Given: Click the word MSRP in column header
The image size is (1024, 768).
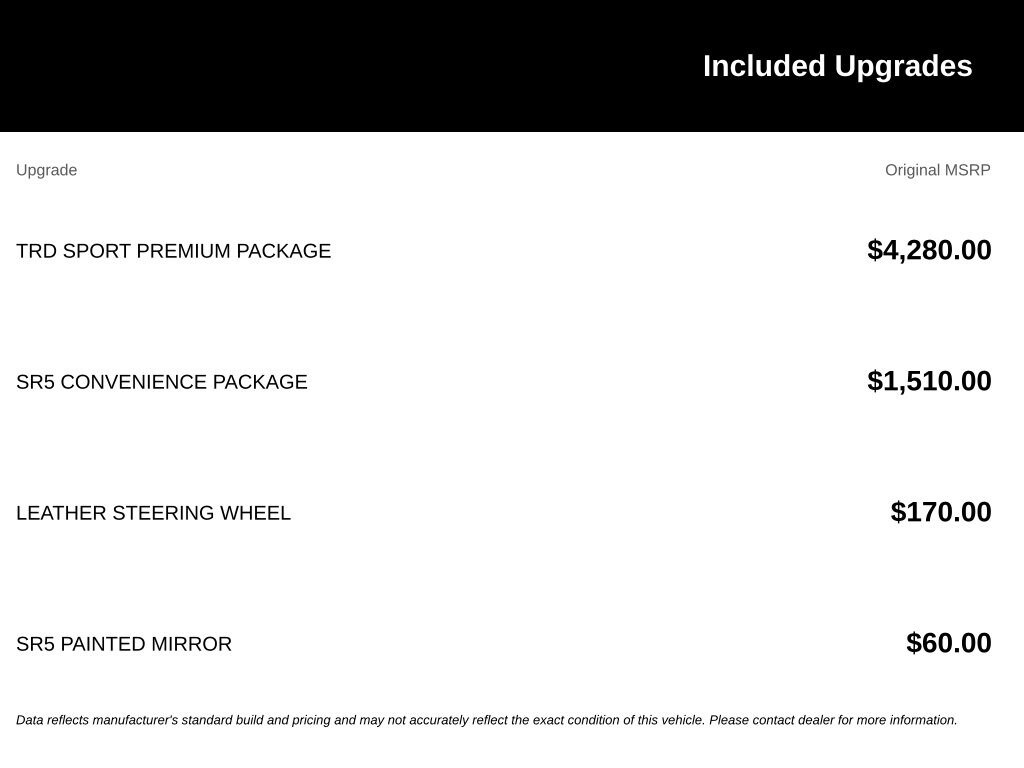Looking at the screenshot, I should click(x=967, y=170).
